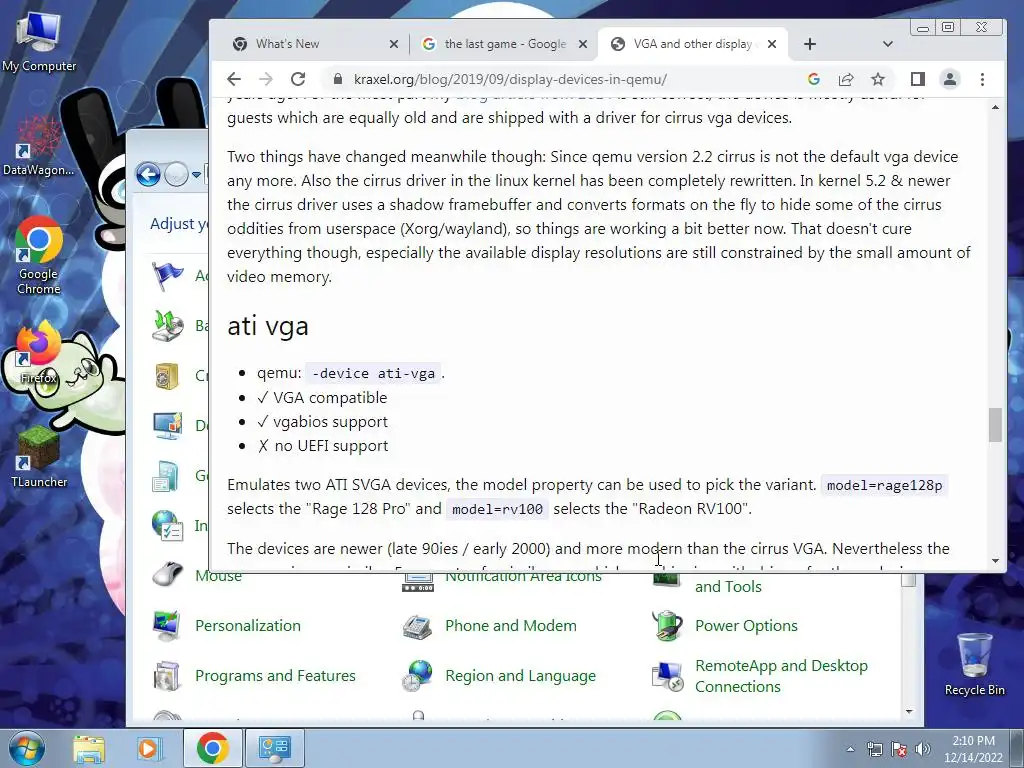Launch Windows Media Player from taskbar
This screenshot has height=768, width=1024.
click(x=148, y=748)
